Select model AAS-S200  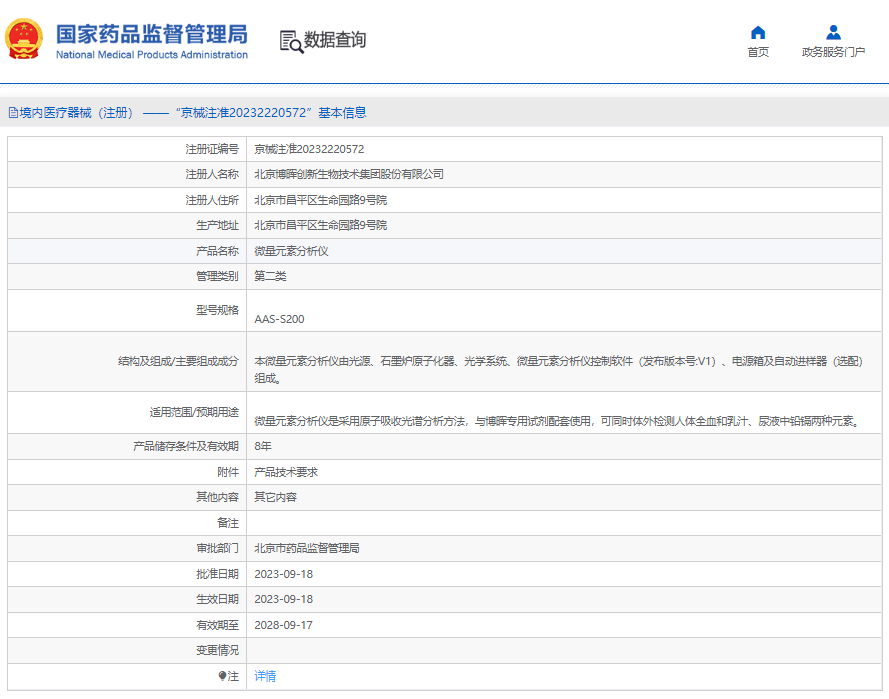point(279,319)
